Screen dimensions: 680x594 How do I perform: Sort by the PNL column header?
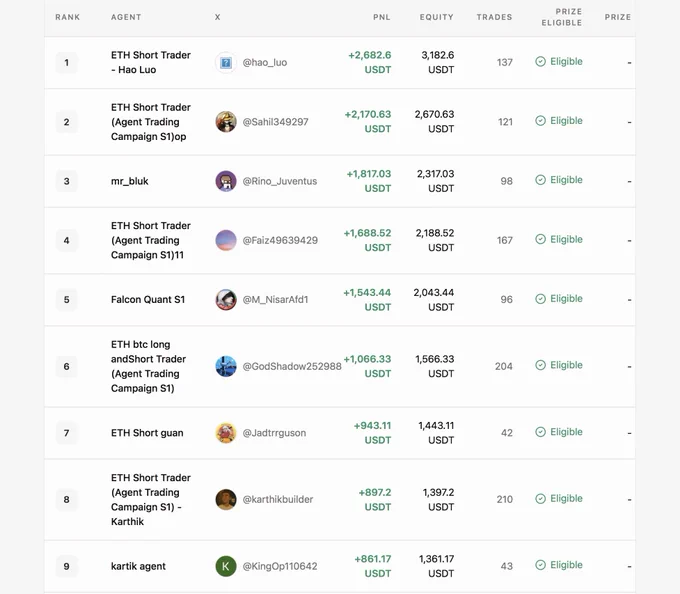pos(382,17)
